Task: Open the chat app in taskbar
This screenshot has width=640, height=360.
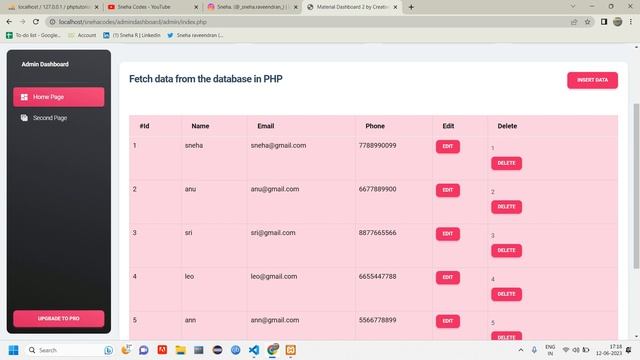Action: (x=144, y=350)
